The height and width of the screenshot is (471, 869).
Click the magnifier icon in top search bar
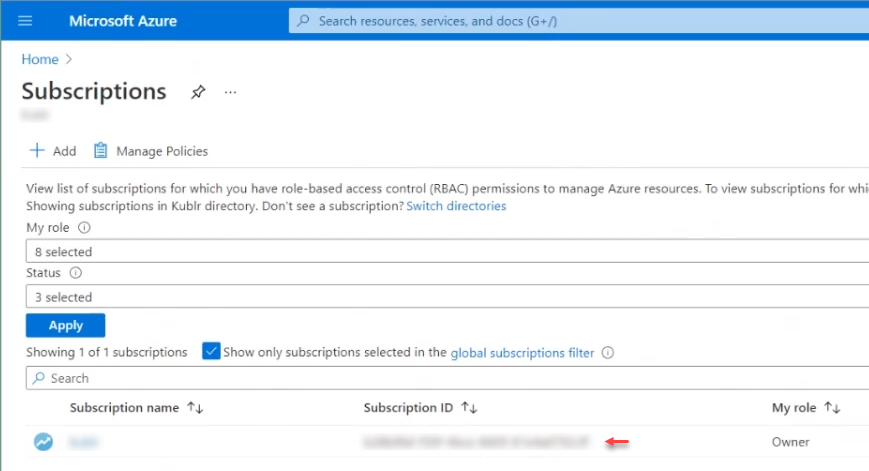(x=303, y=21)
